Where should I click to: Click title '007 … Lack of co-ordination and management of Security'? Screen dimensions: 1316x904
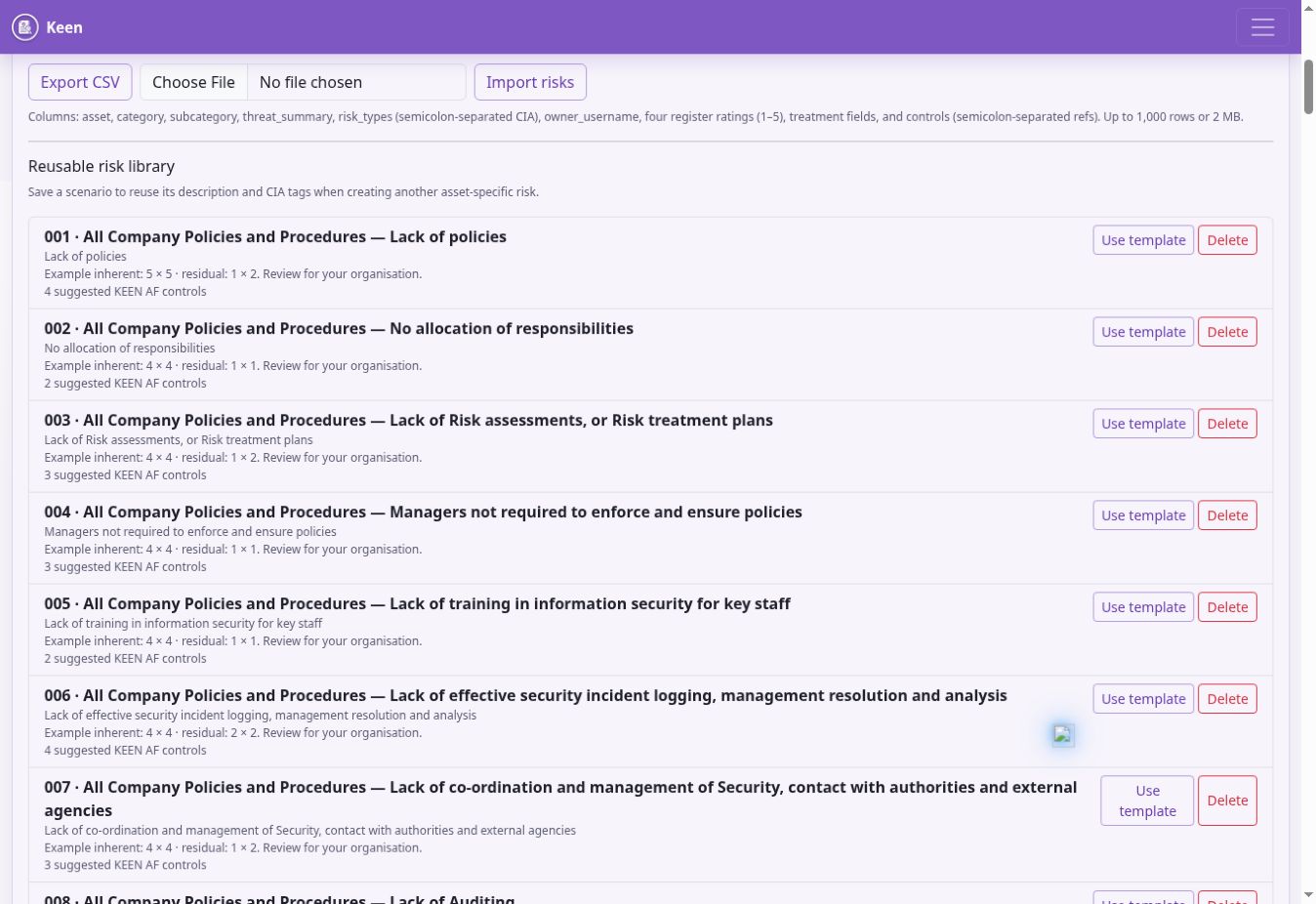(x=560, y=799)
